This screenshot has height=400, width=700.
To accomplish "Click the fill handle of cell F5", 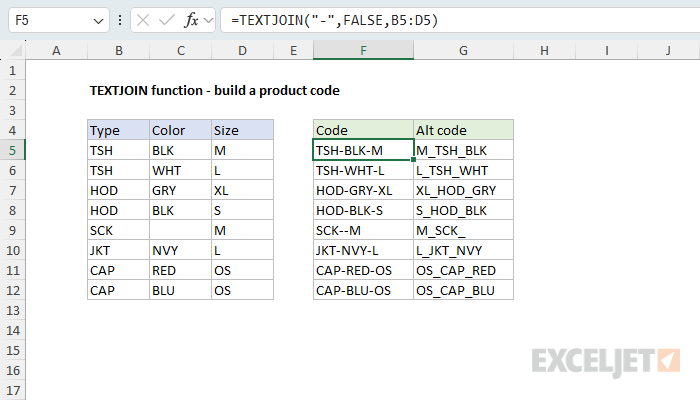I will (413, 159).
